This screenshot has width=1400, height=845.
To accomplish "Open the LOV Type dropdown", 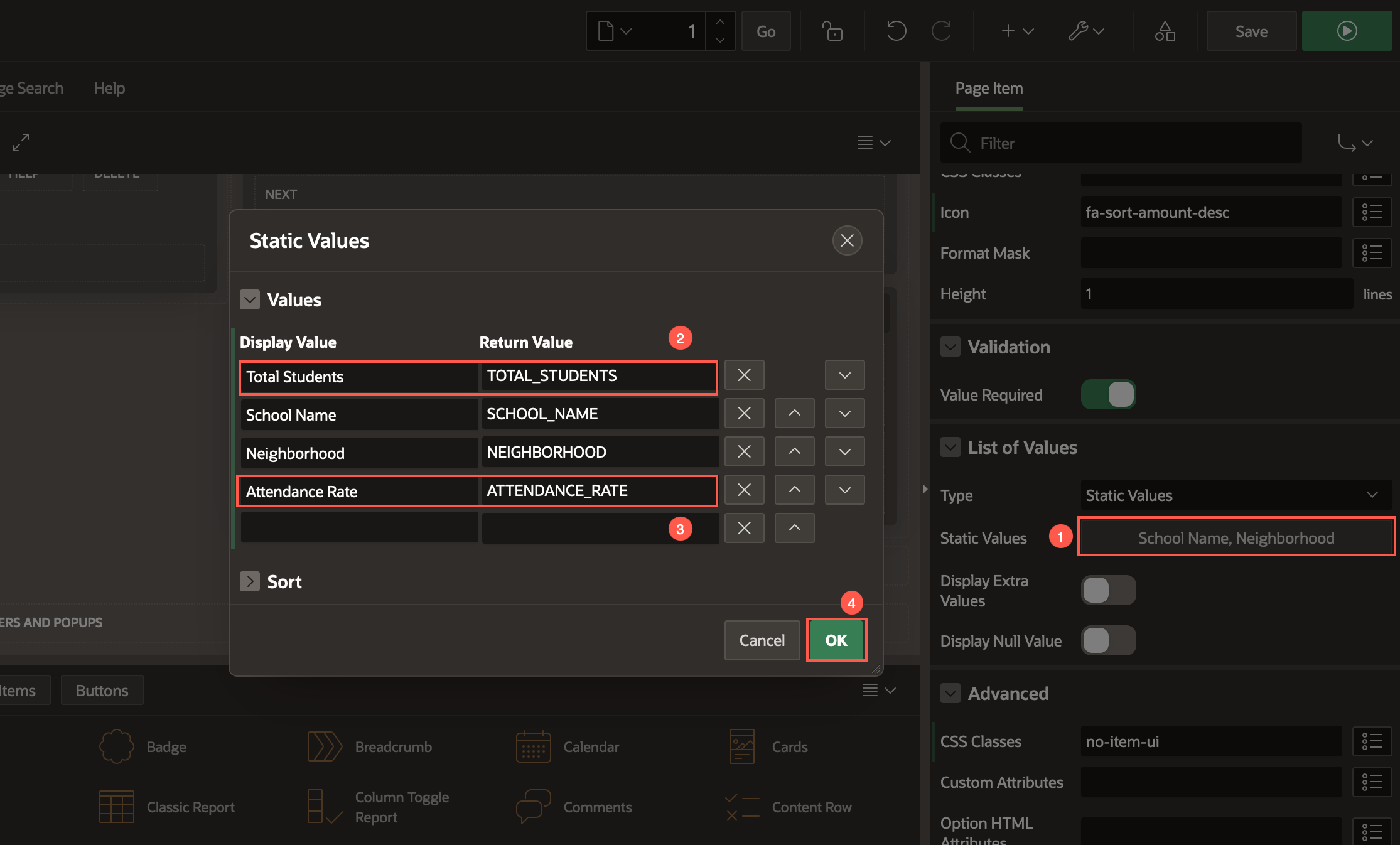I will pos(1236,495).
